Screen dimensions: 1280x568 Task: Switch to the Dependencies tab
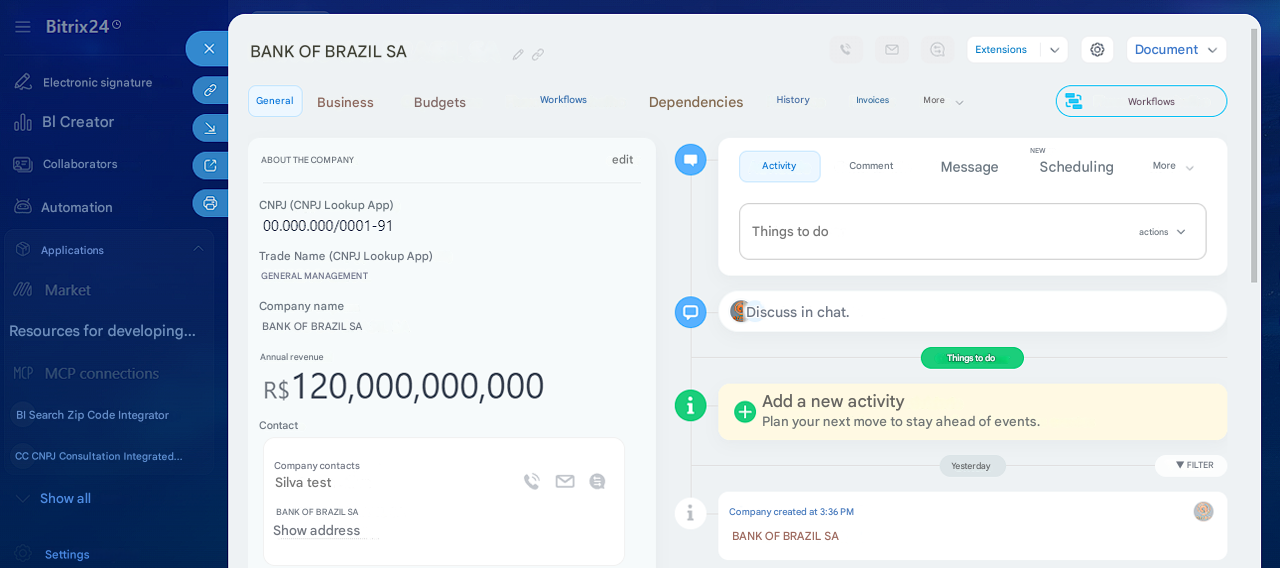[x=695, y=102]
